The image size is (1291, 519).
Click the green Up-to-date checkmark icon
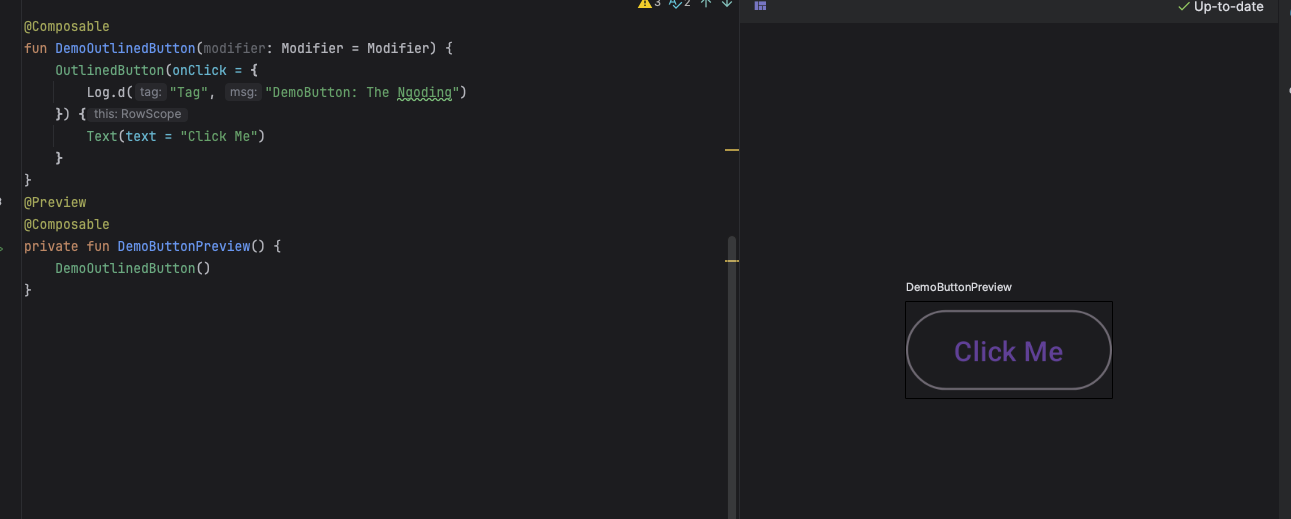[x=1184, y=7]
